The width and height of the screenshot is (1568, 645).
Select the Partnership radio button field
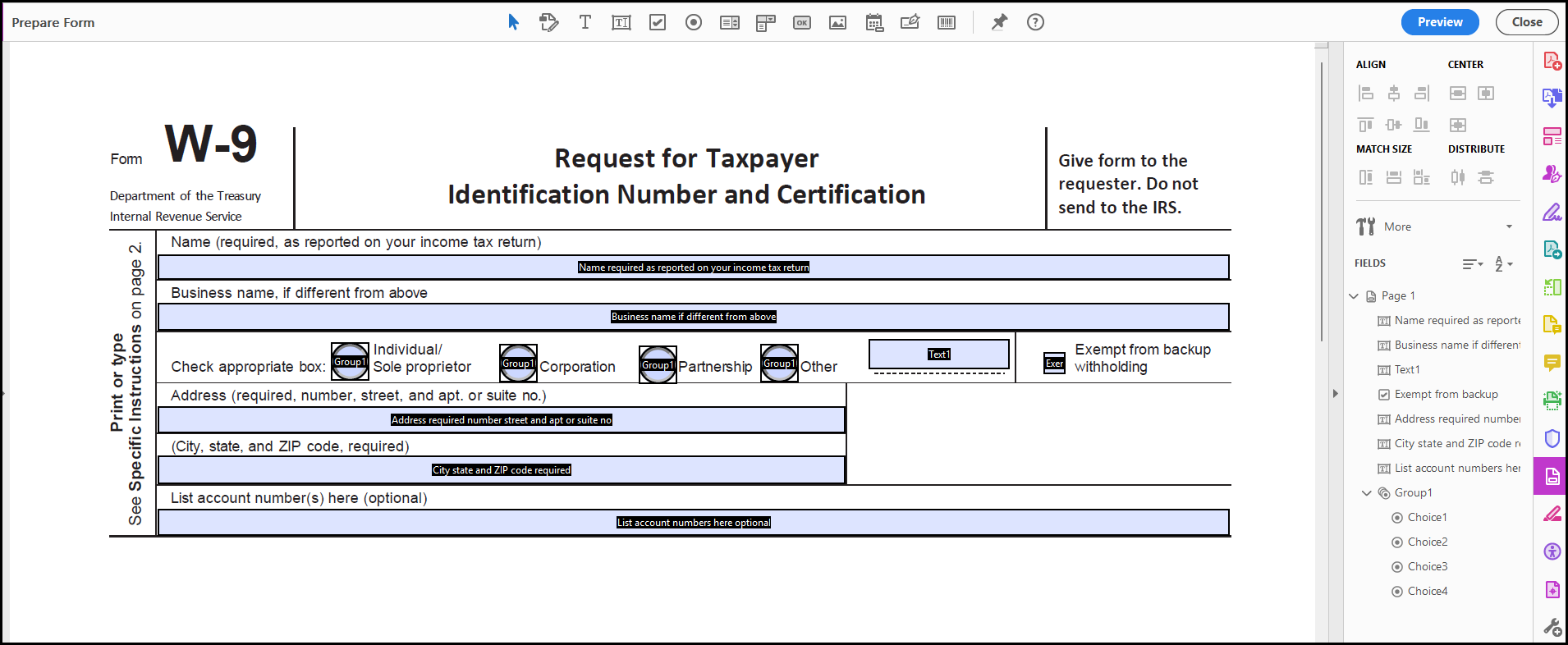coord(658,364)
